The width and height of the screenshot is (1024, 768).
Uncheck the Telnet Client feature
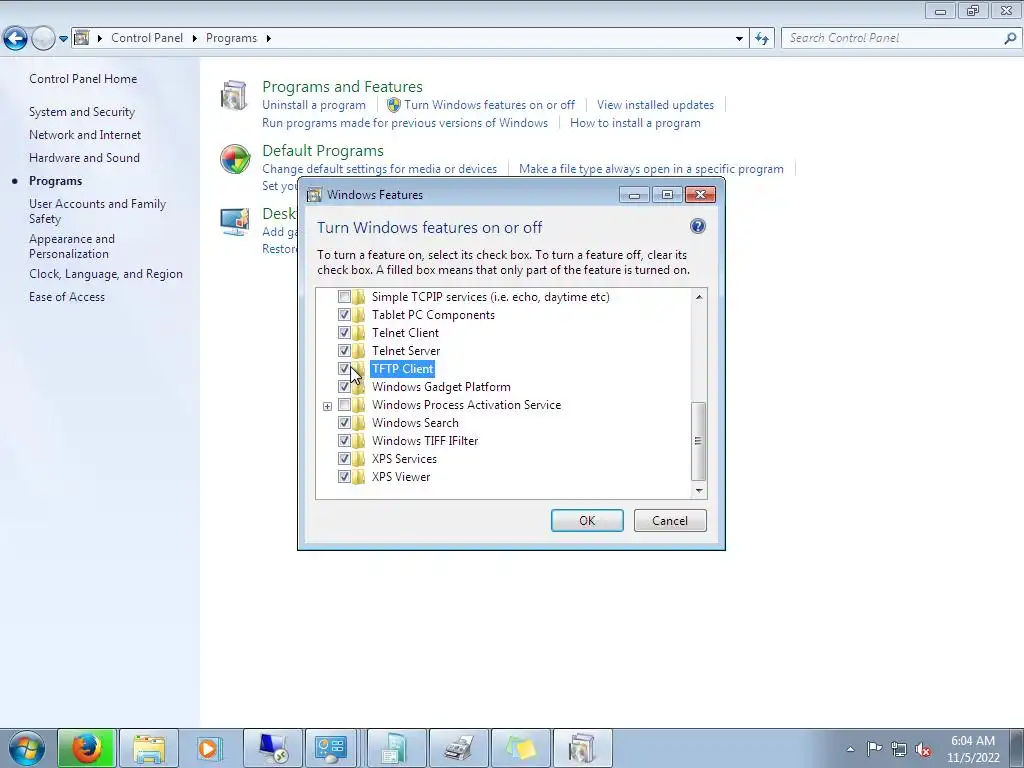coord(344,332)
